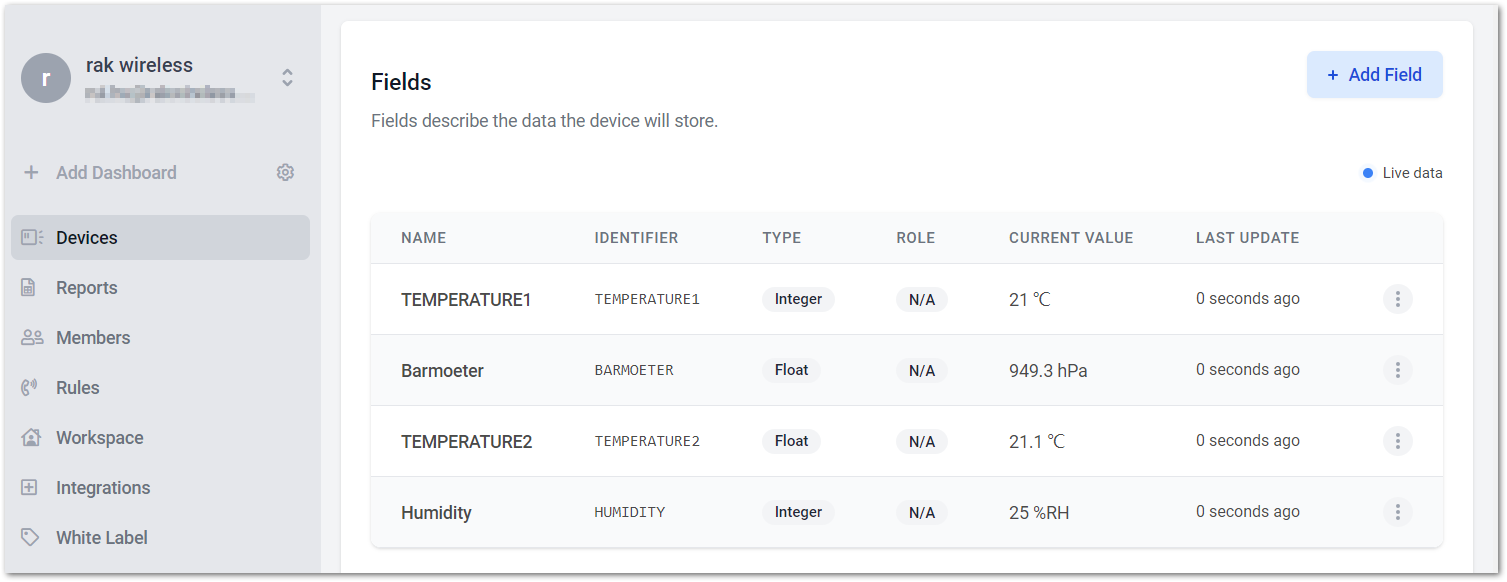This screenshot has height=582, width=1507.
Task: Click the 21.1 ℃ current value
Action: [x=1037, y=441]
